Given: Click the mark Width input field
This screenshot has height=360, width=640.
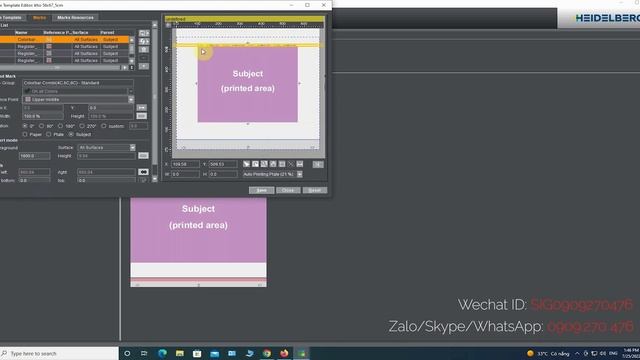Looking at the screenshot, I should [x=43, y=116].
